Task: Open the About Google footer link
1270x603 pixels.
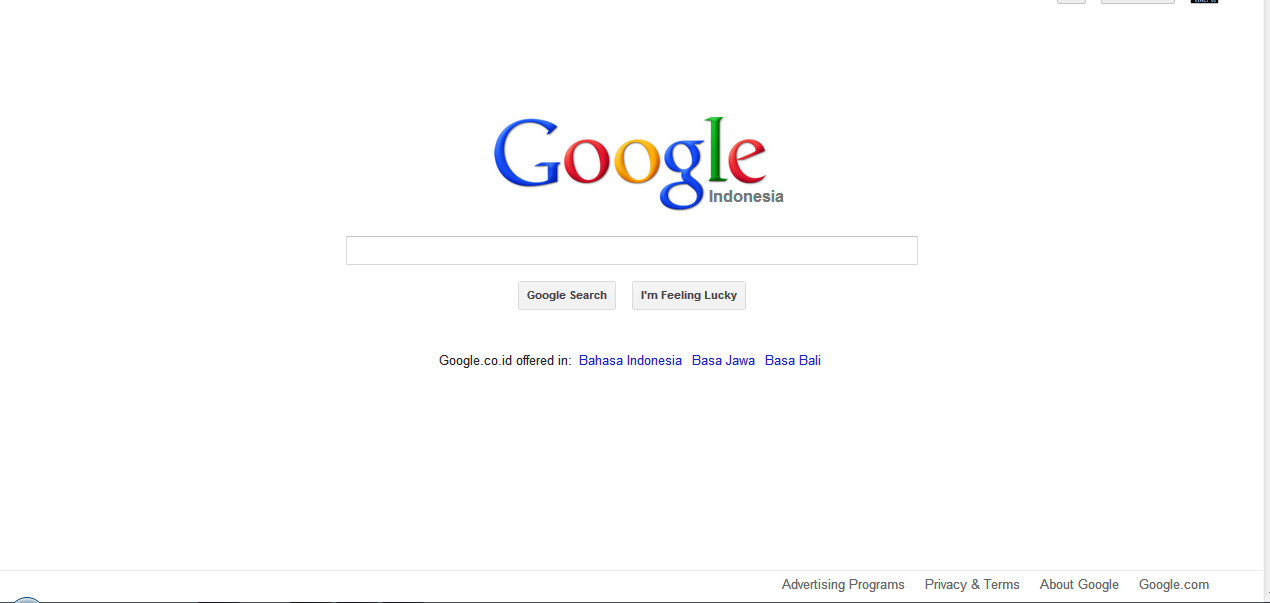Action: (x=1079, y=584)
